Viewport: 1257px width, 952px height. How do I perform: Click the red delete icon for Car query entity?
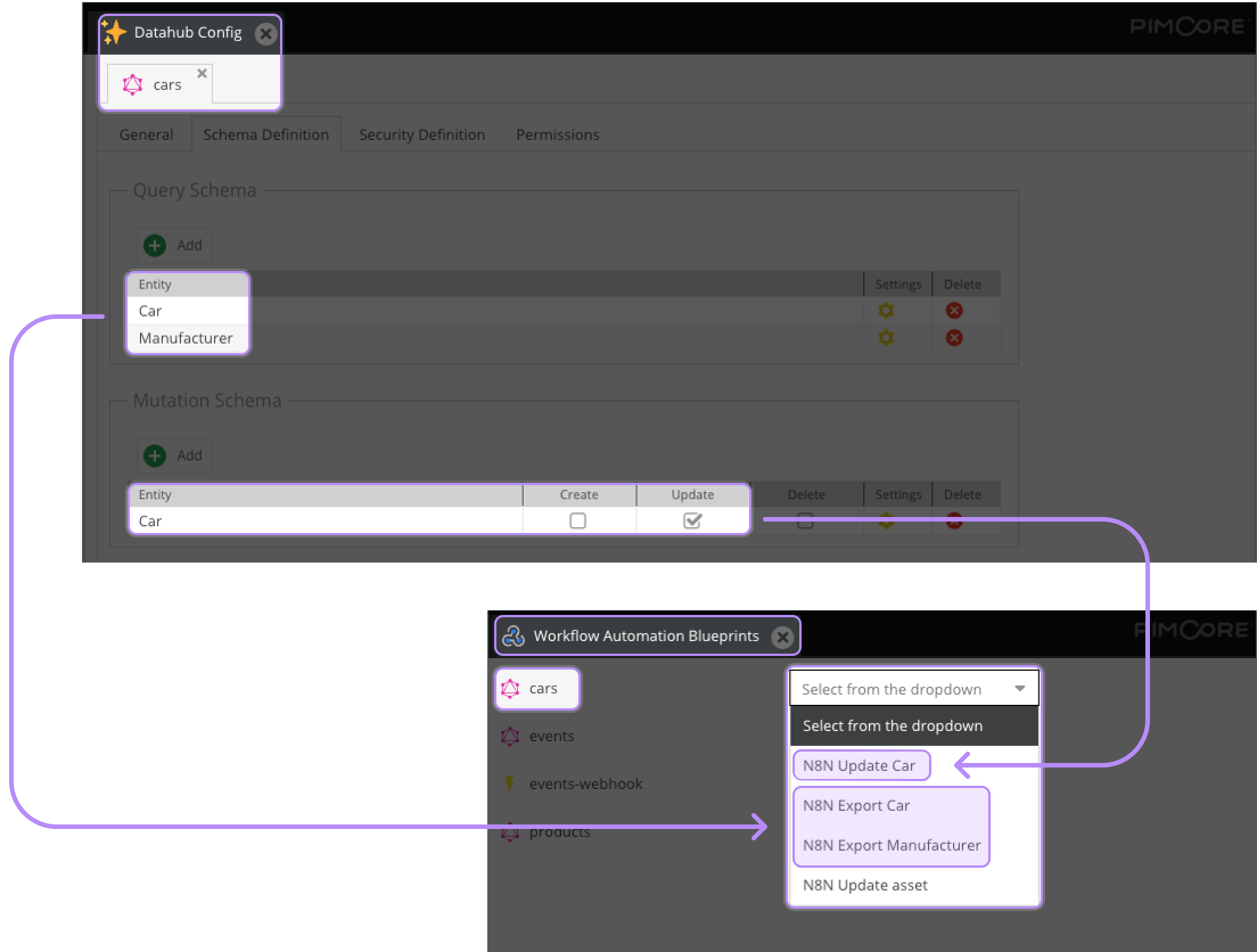pyautogui.click(x=954, y=311)
